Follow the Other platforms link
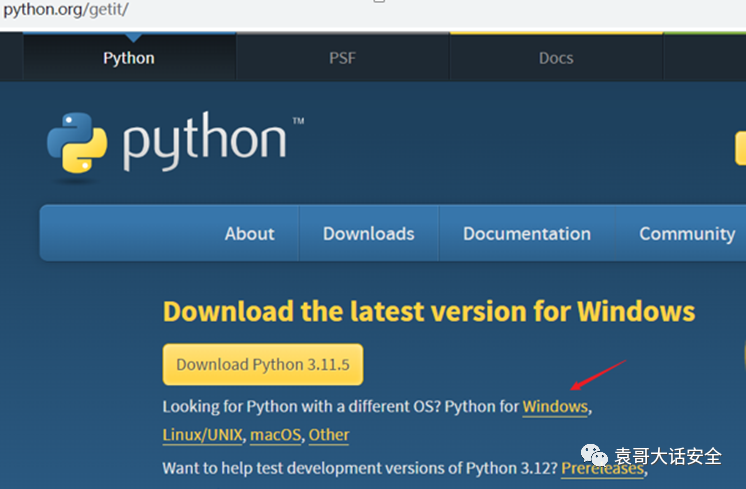The width and height of the screenshot is (746, 489). [x=329, y=435]
